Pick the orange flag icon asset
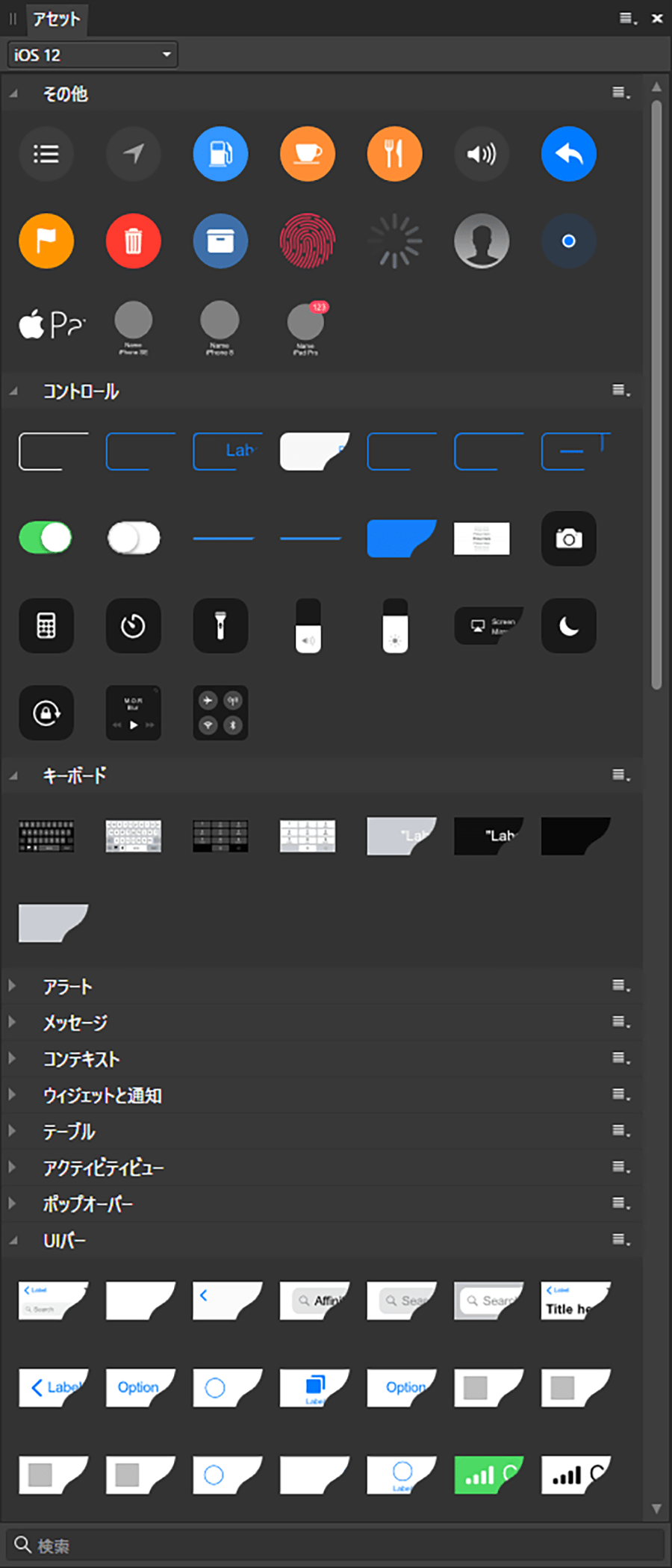The image size is (672, 1568). (x=46, y=241)
